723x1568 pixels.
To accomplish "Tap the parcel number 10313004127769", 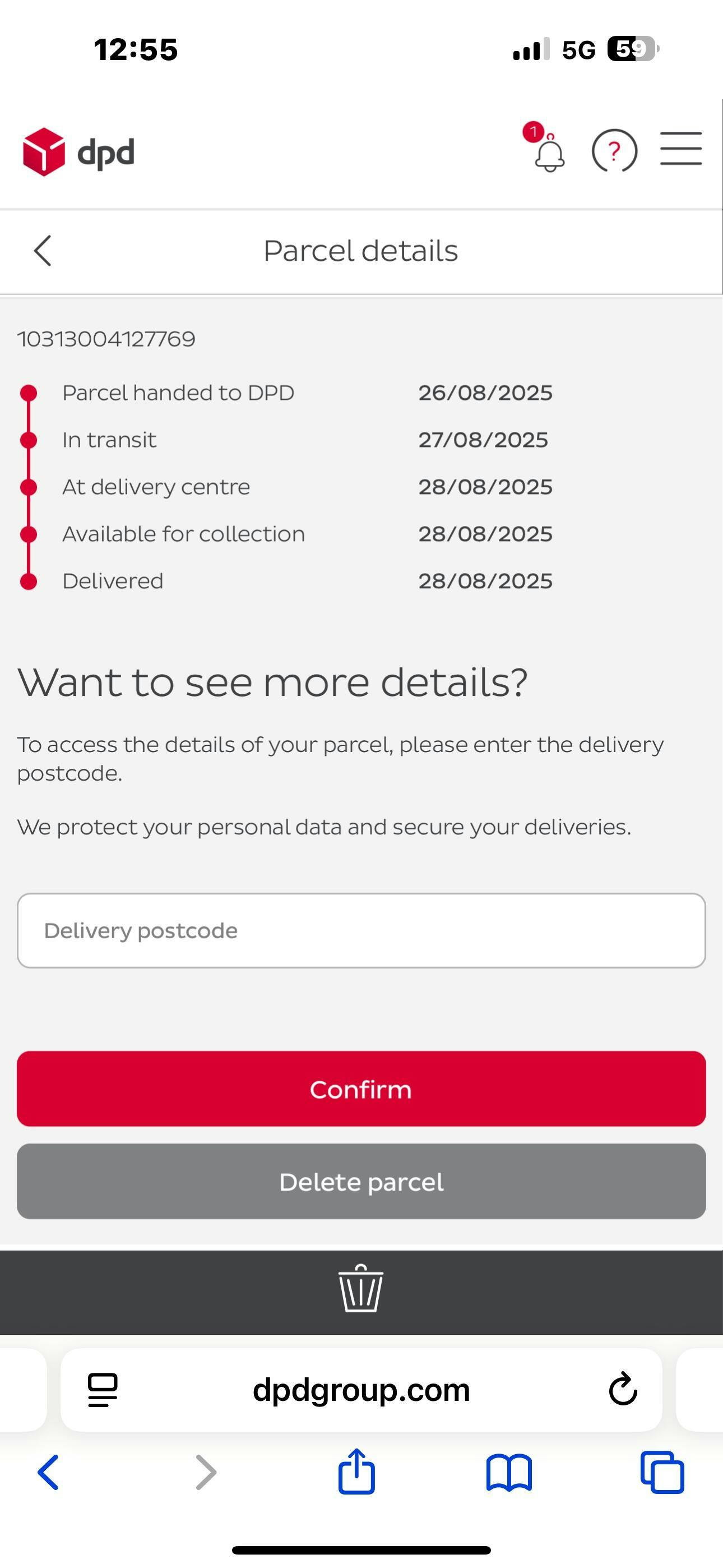I will coord(106,339).
